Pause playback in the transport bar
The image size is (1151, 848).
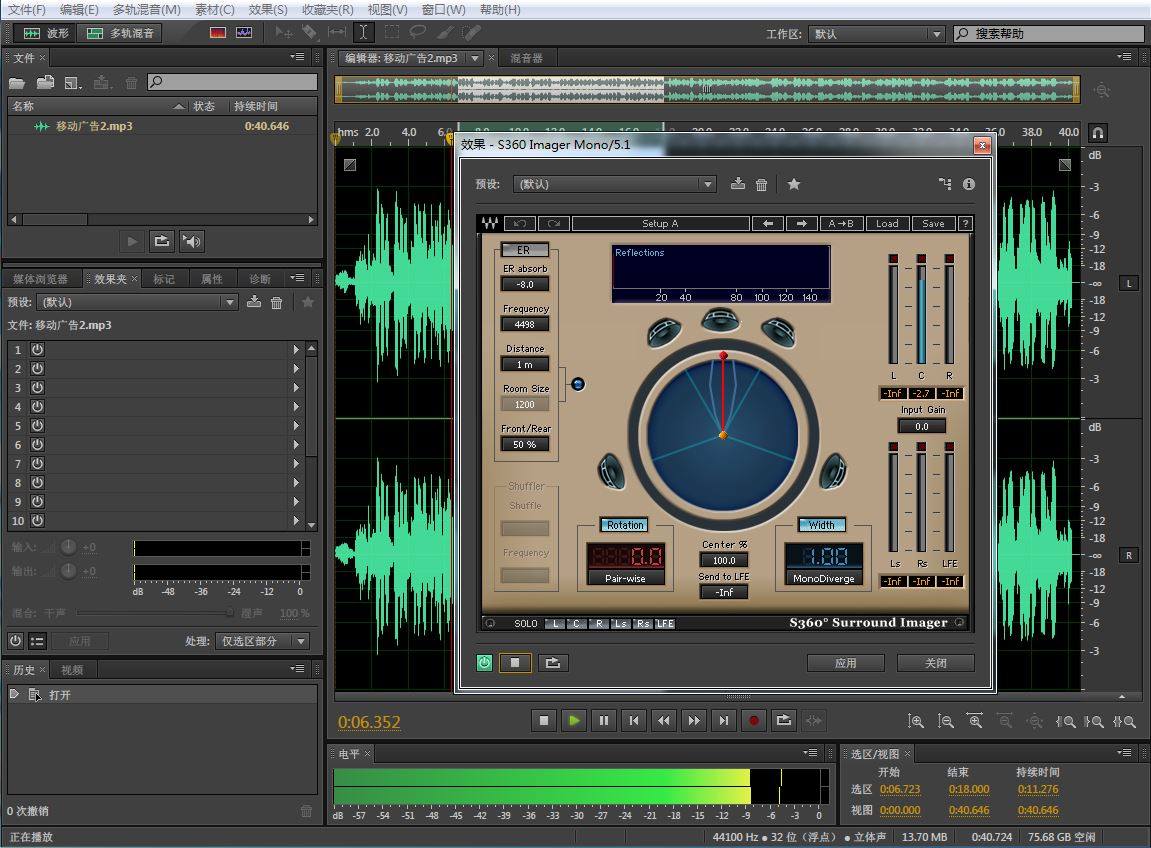604,720
